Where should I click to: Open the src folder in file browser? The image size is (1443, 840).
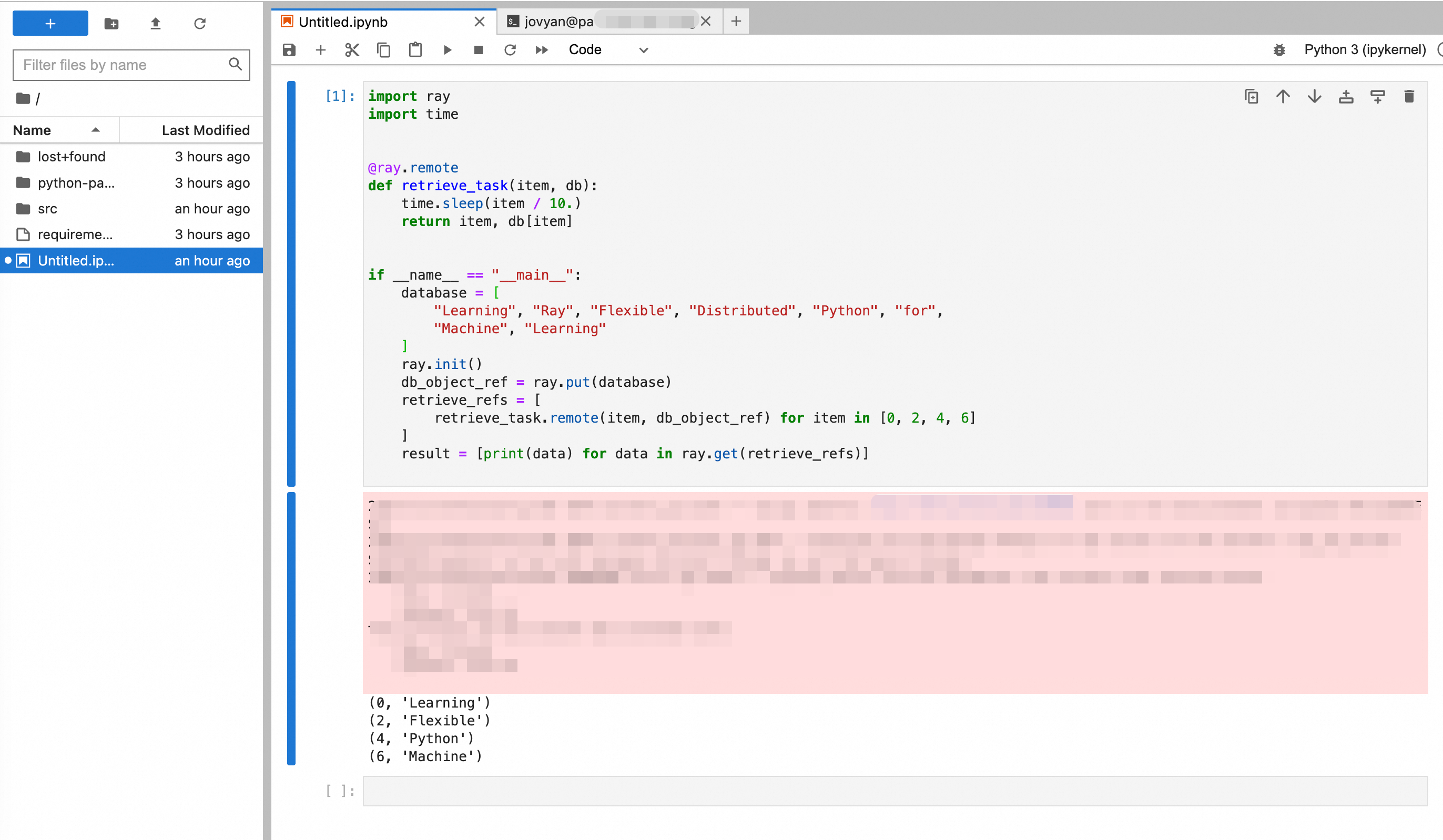coord(47,209)
